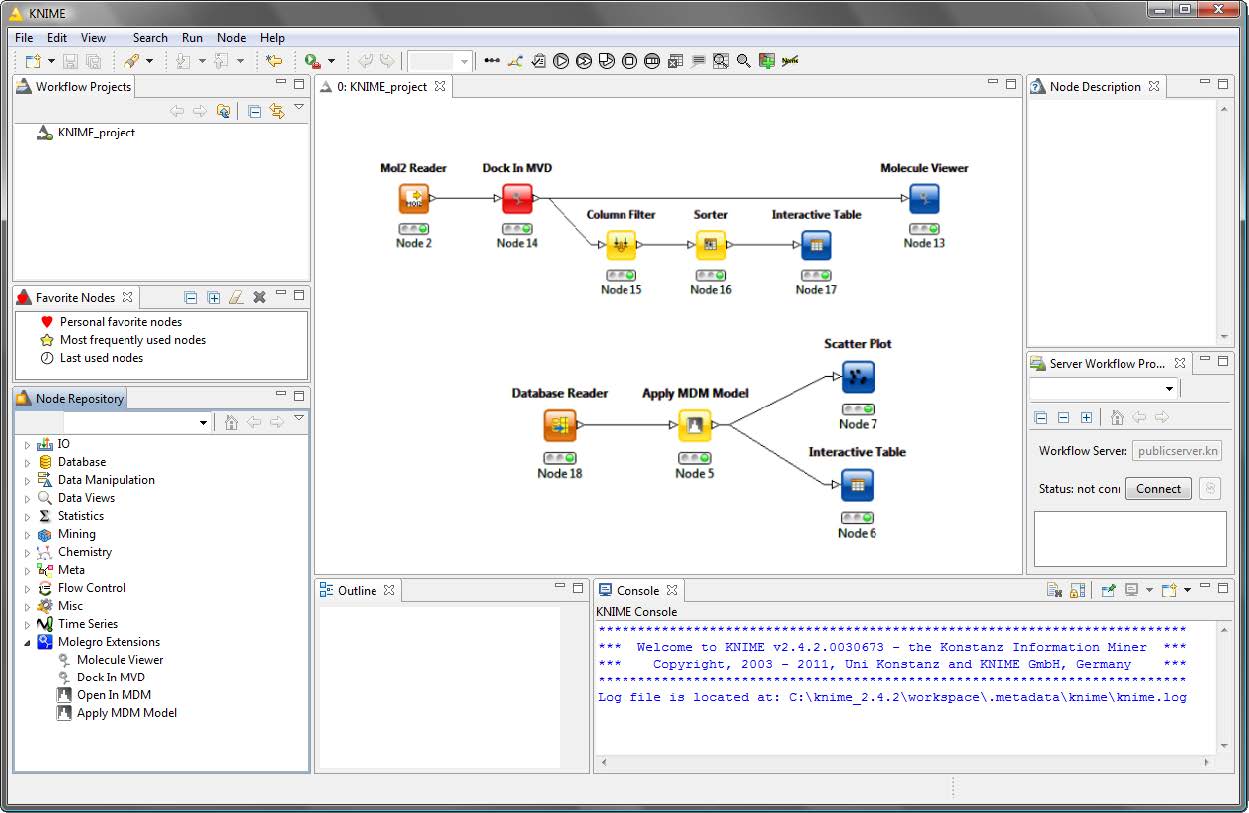Image resolution: width=1249 pixels, height=813 pixels.
Task: Open the Server Workflow combo box dropdown
Action: pos(1169,389)
